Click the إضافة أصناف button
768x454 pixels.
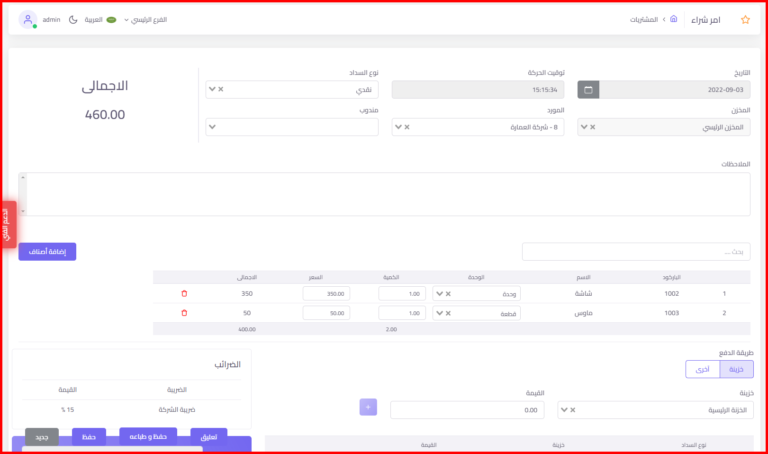coord(47,252)
